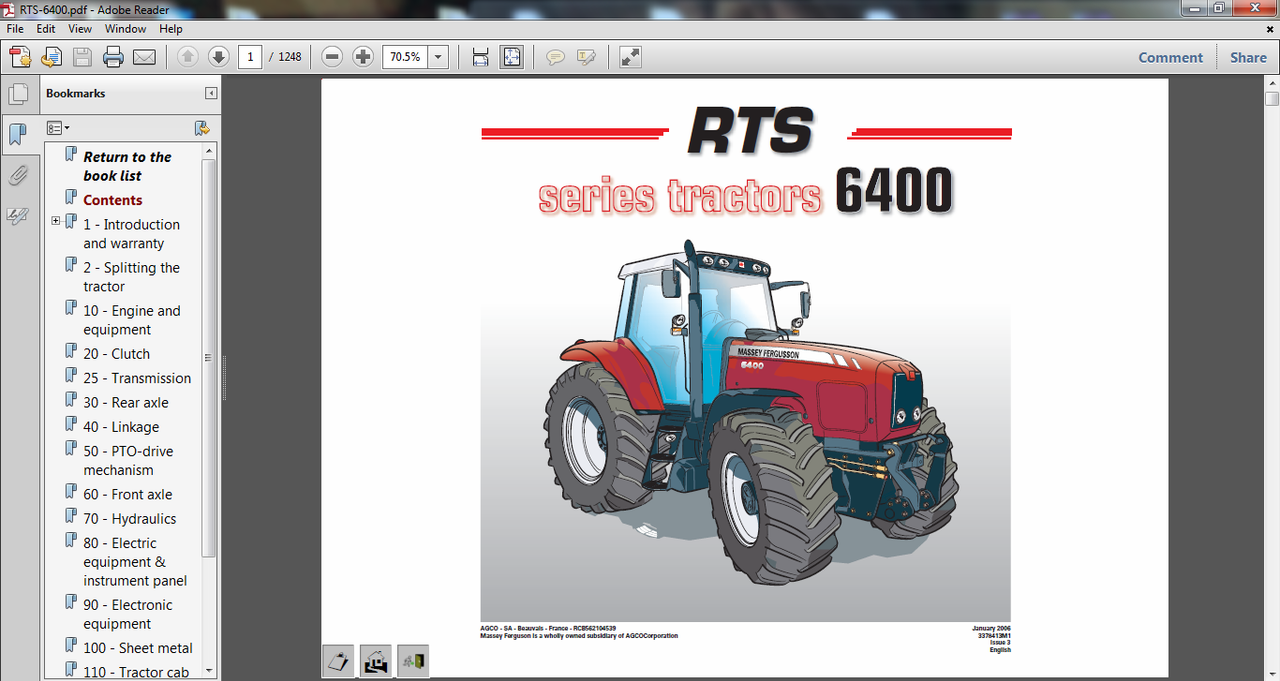Select '100 - Sheet metal' bookmark
This screenshot has width=1280, height=681.
click(138, 648)
